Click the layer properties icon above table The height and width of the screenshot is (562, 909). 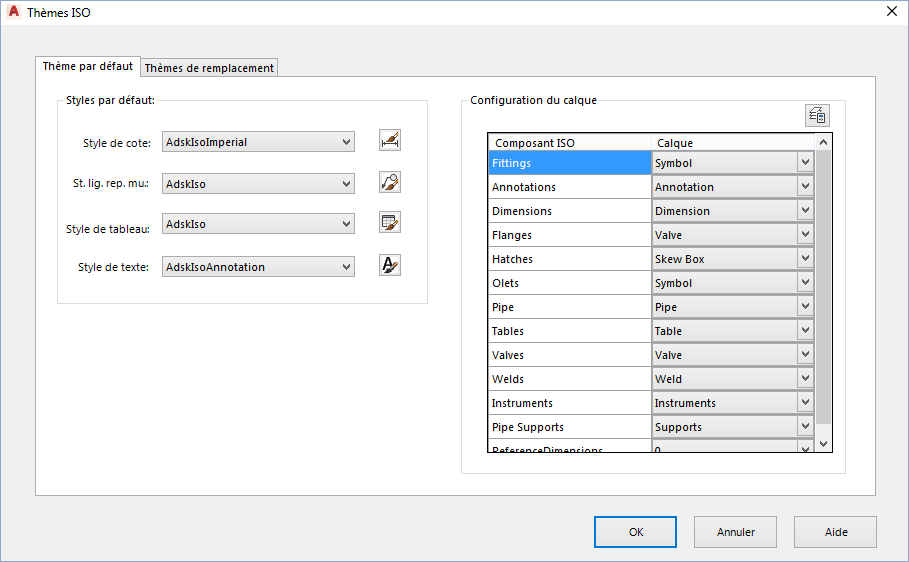pyautogui.click(x=817, y=115)
